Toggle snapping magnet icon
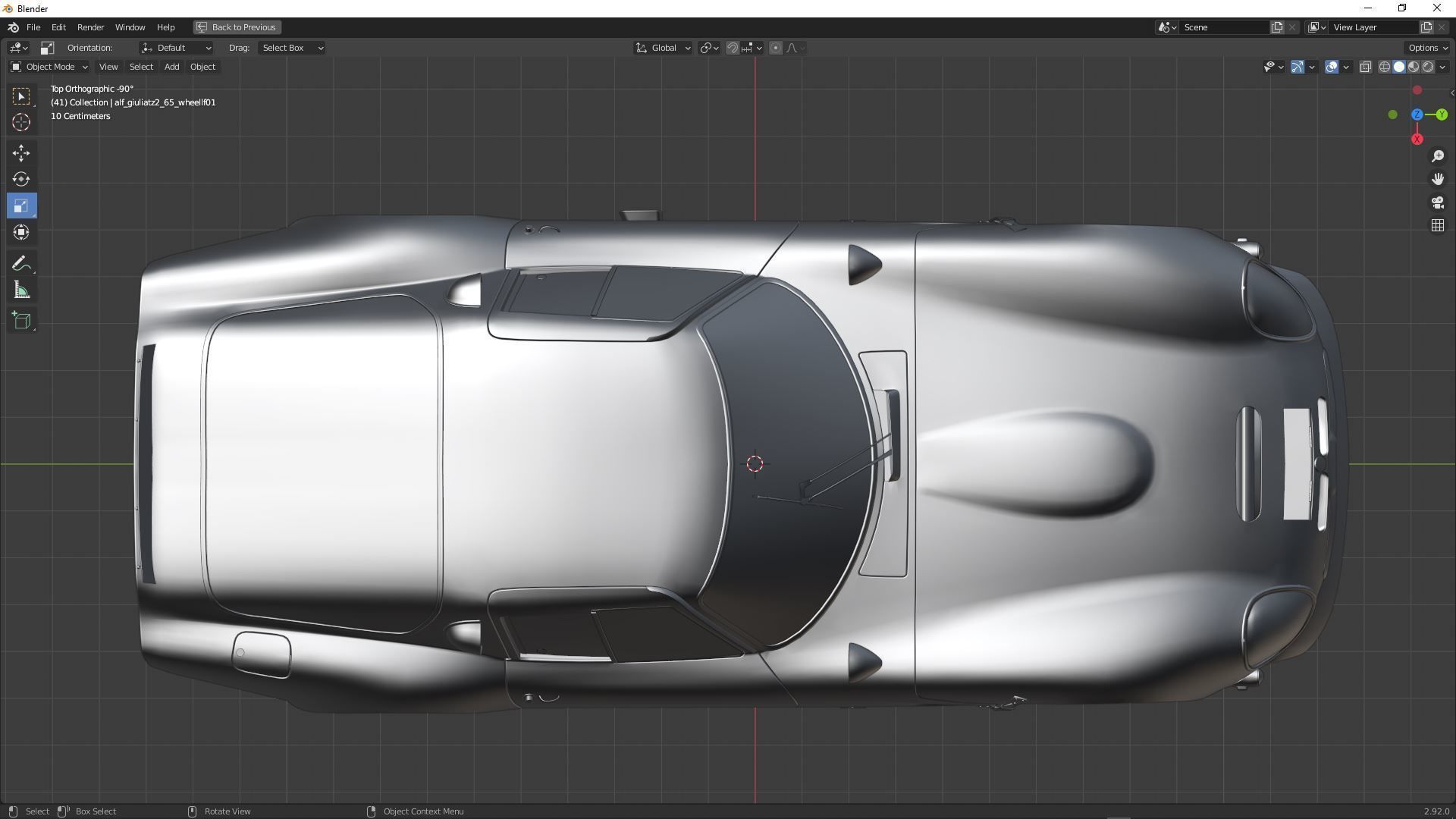 (733, 48)
